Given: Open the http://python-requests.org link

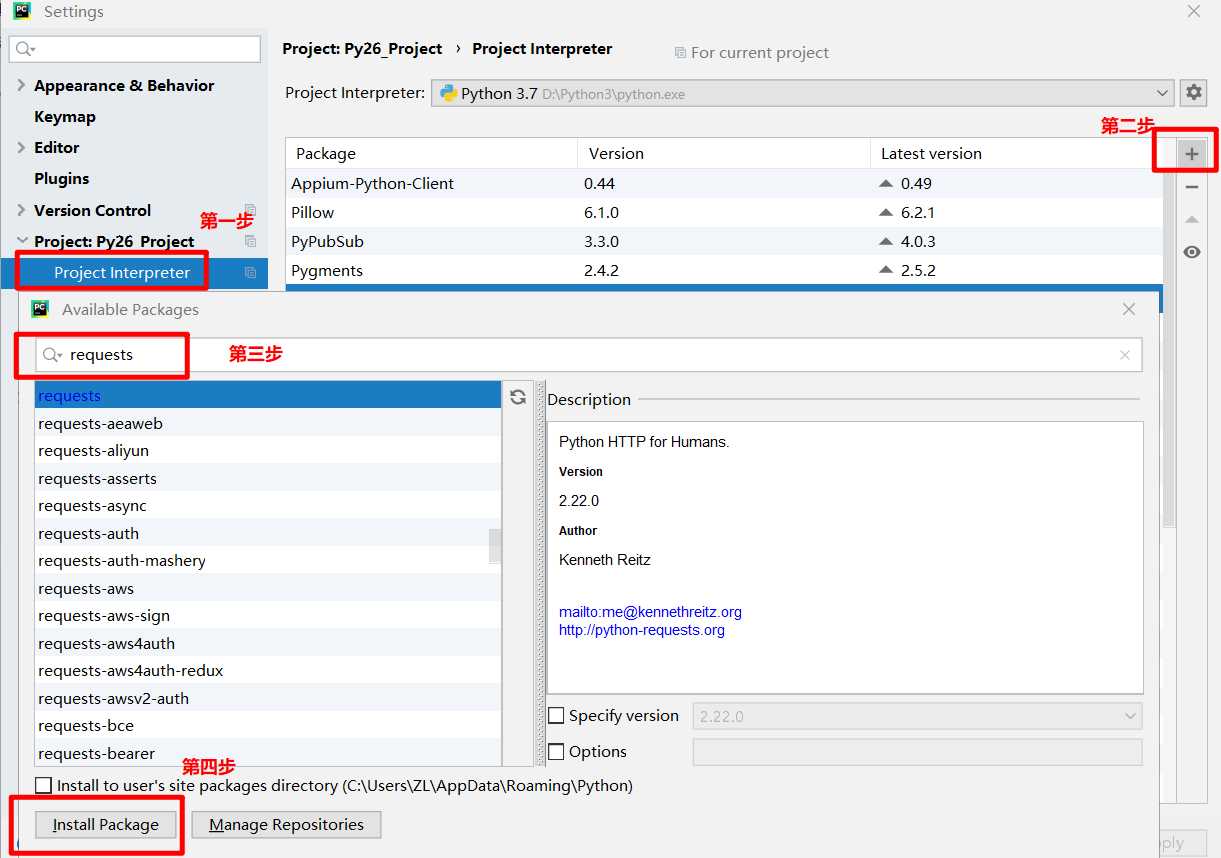Looking at the screenshot, I should [642, 630].
